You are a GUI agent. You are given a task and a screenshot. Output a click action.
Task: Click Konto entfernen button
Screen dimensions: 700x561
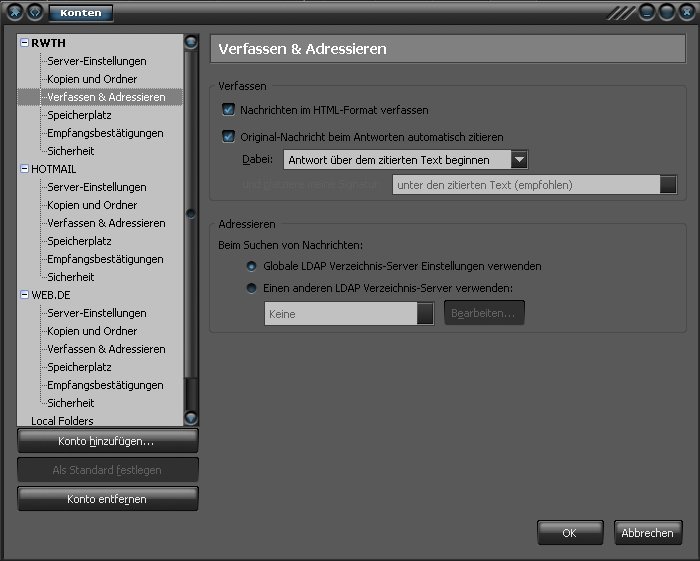tap(108, 499)
